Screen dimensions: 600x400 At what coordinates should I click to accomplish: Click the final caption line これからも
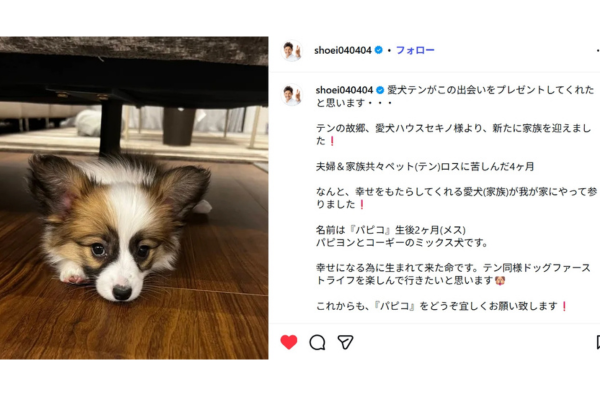click(442, 306)
